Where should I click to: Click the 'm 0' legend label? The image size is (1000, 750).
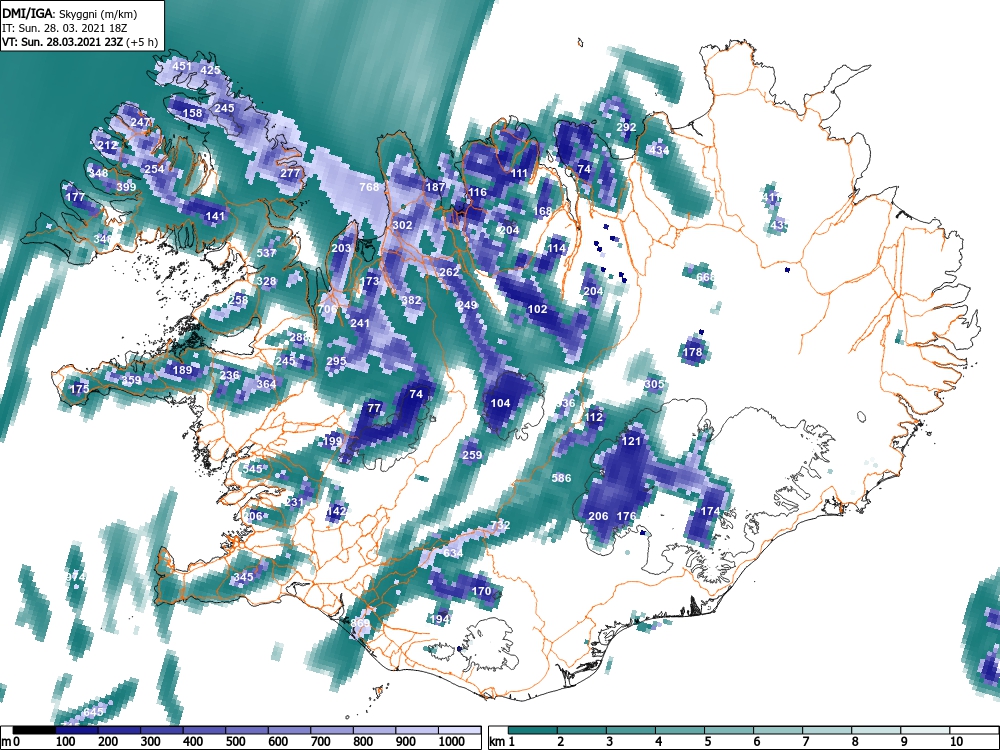click(11, 742)
